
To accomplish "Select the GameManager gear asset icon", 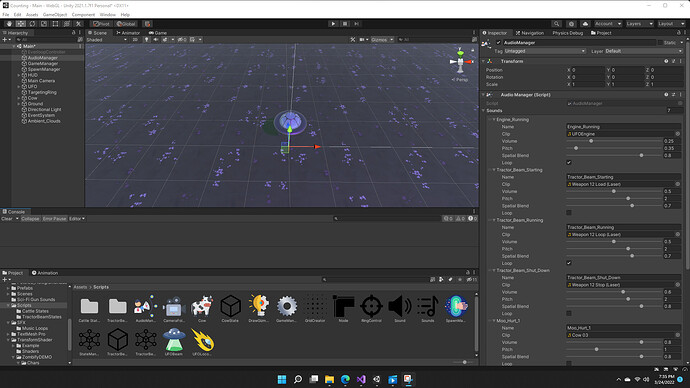I will coord(286,306).
